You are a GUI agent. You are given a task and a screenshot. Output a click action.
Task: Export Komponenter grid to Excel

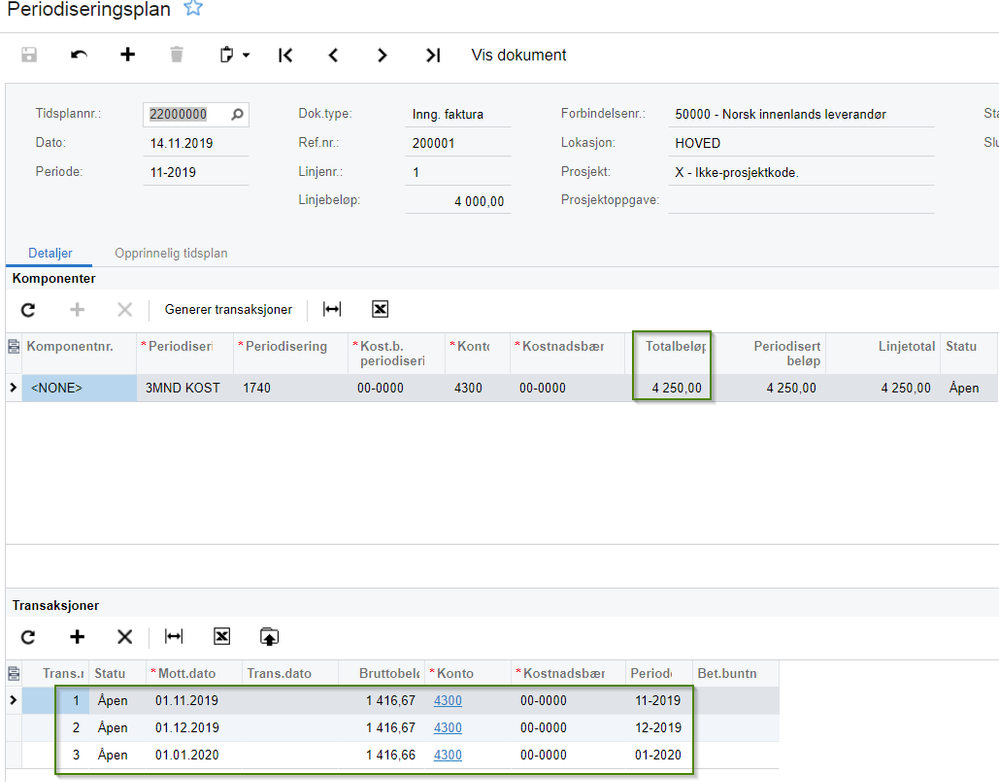[380, 309]
